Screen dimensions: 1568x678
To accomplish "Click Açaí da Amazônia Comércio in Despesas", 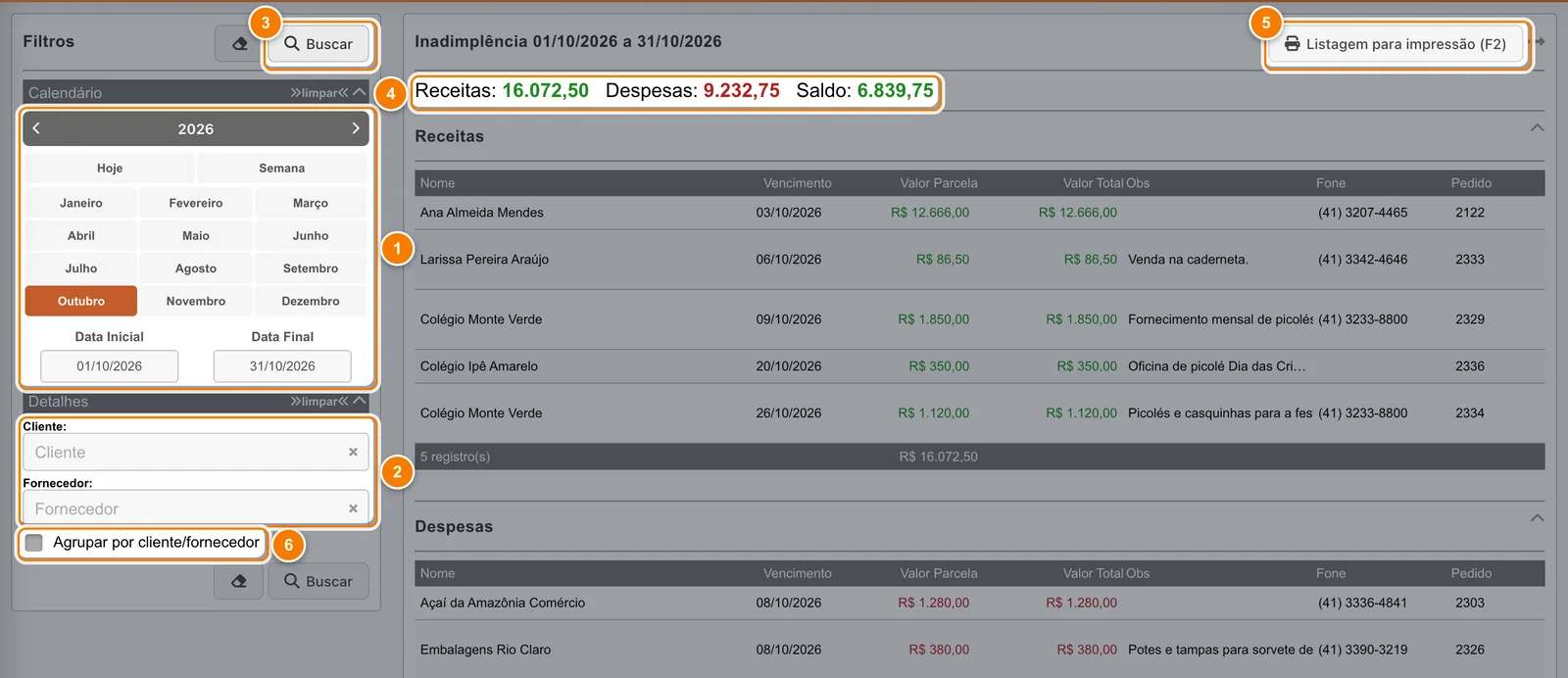I will pyautogui.click(x=503, y=603).
